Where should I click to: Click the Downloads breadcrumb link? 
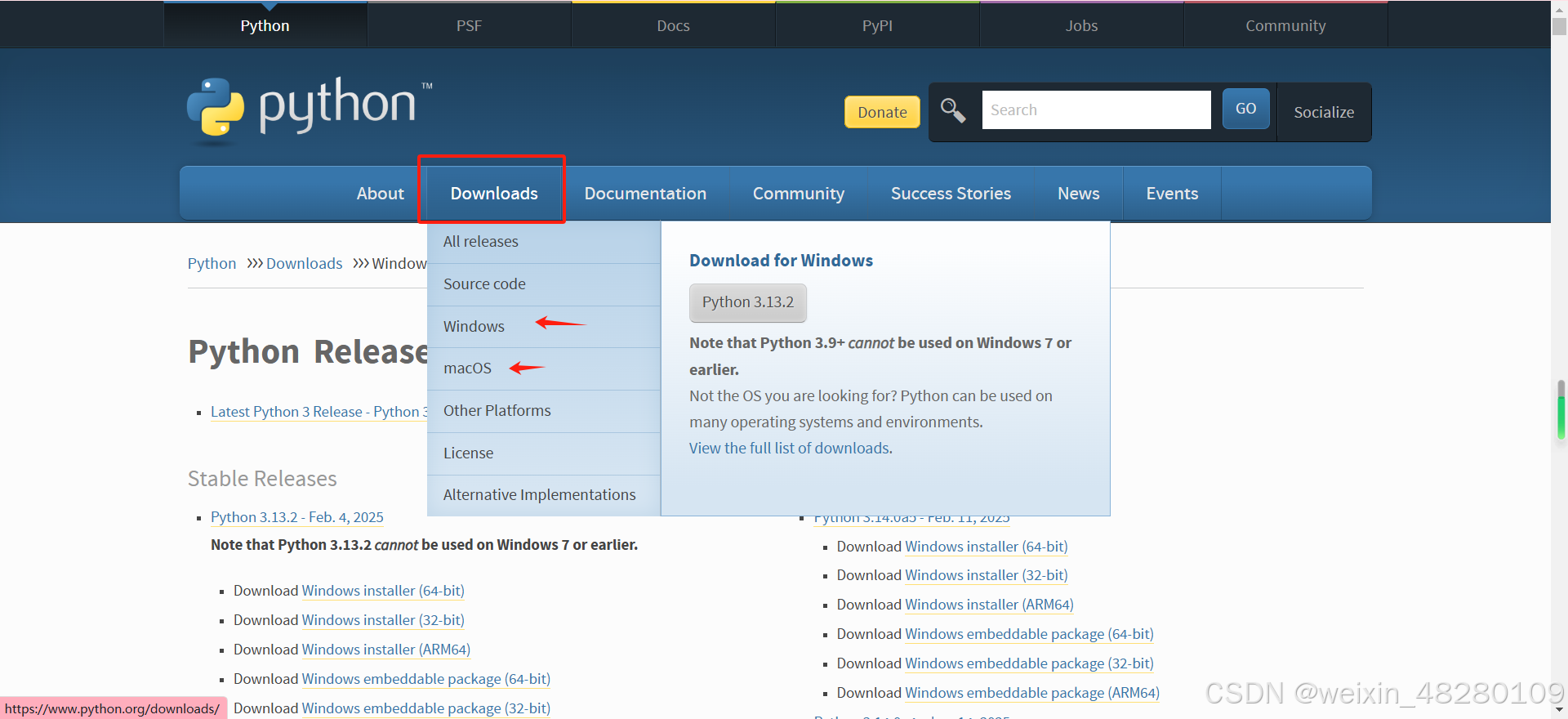coord(304,264)
